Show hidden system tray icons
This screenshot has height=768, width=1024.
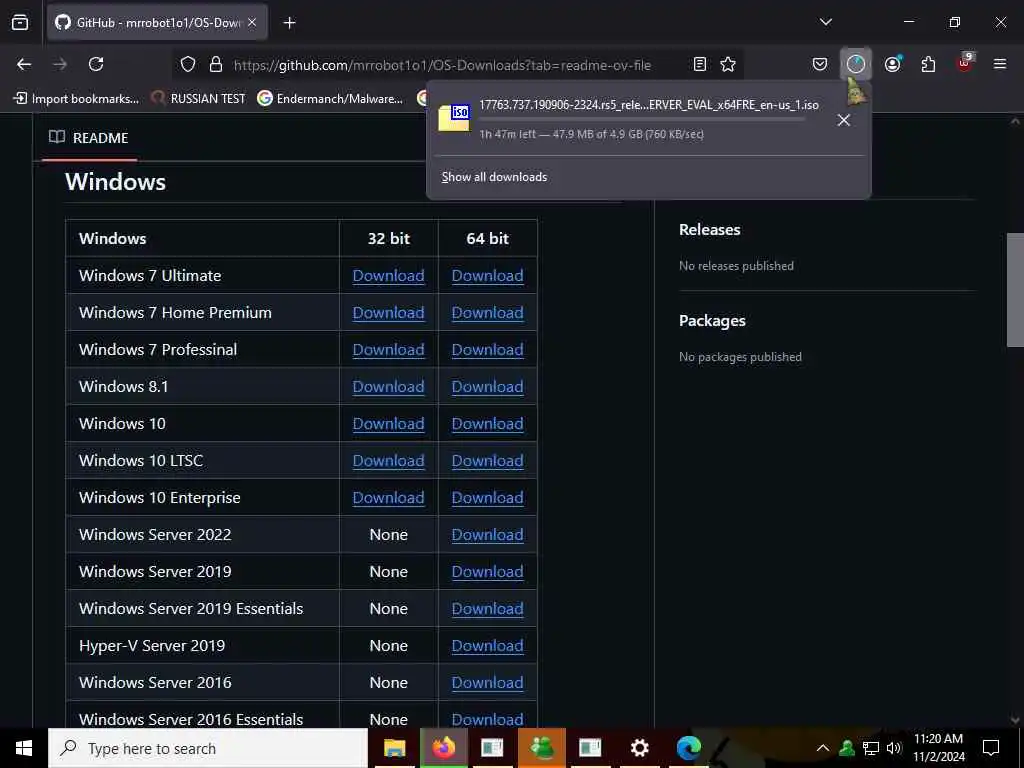(x=823, y=748)
